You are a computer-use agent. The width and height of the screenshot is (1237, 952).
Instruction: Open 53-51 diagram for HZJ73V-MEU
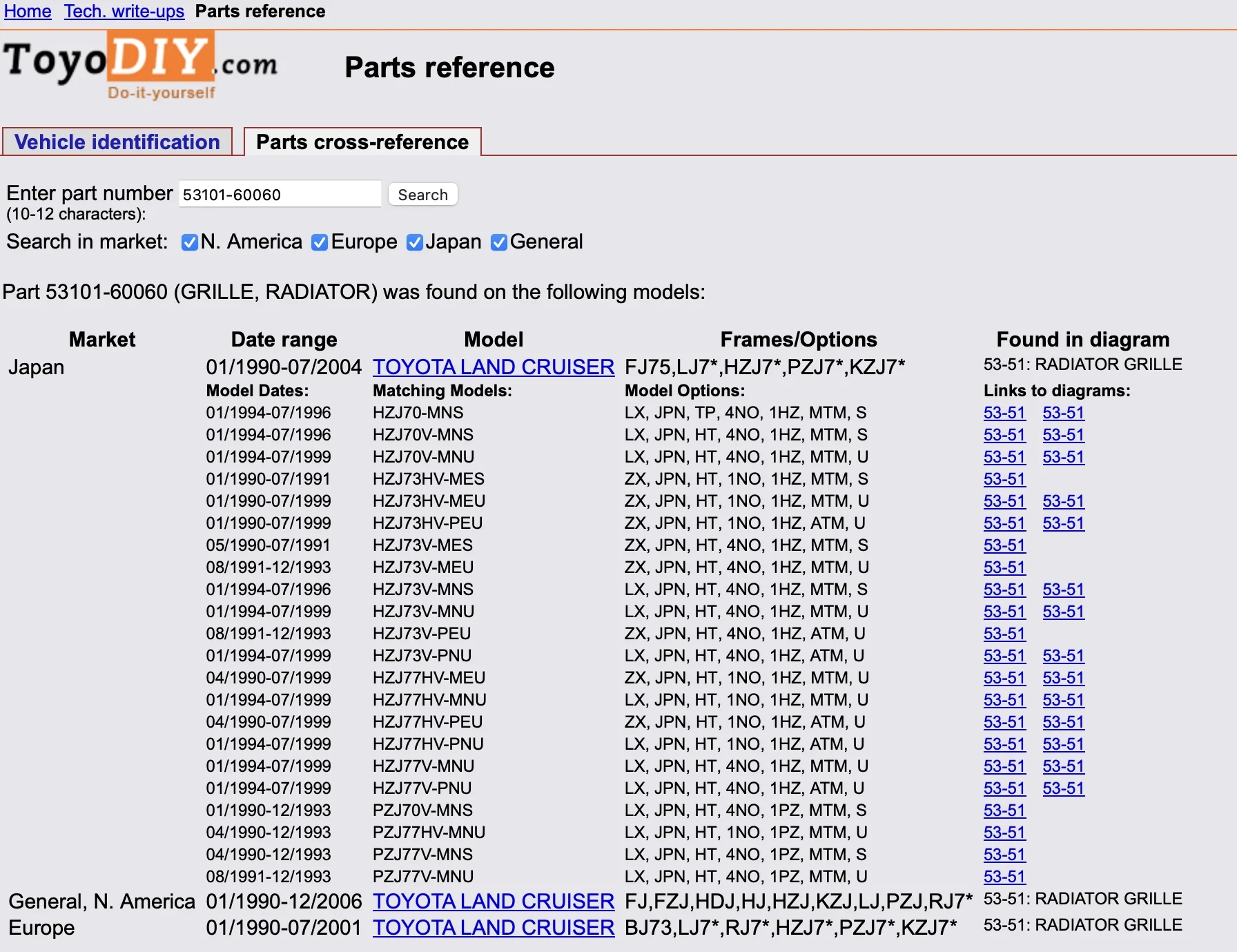tap(1004, 567)
